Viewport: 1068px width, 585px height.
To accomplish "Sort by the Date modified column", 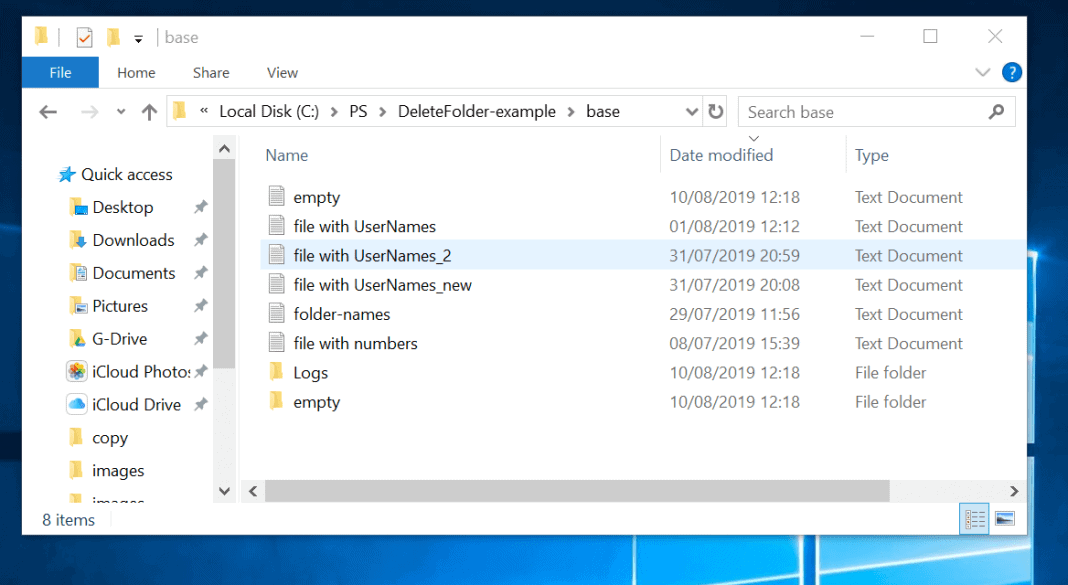I will pos(721,155).
